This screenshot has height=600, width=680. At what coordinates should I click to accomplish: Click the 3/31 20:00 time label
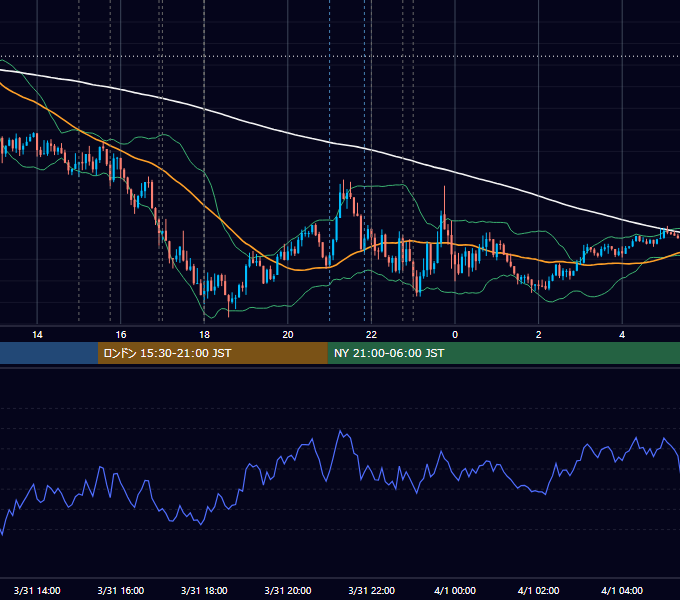click(288, 590)
